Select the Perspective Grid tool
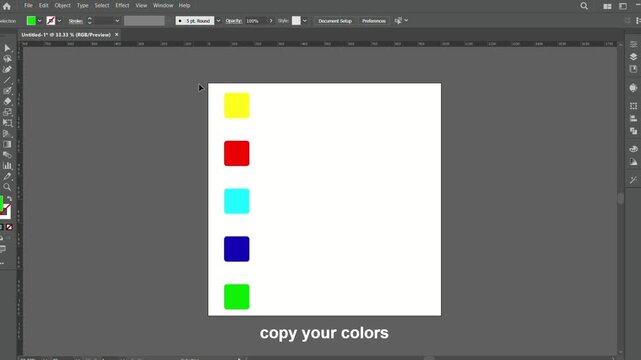Screen dimensions: 641x360 coord(7,134)
